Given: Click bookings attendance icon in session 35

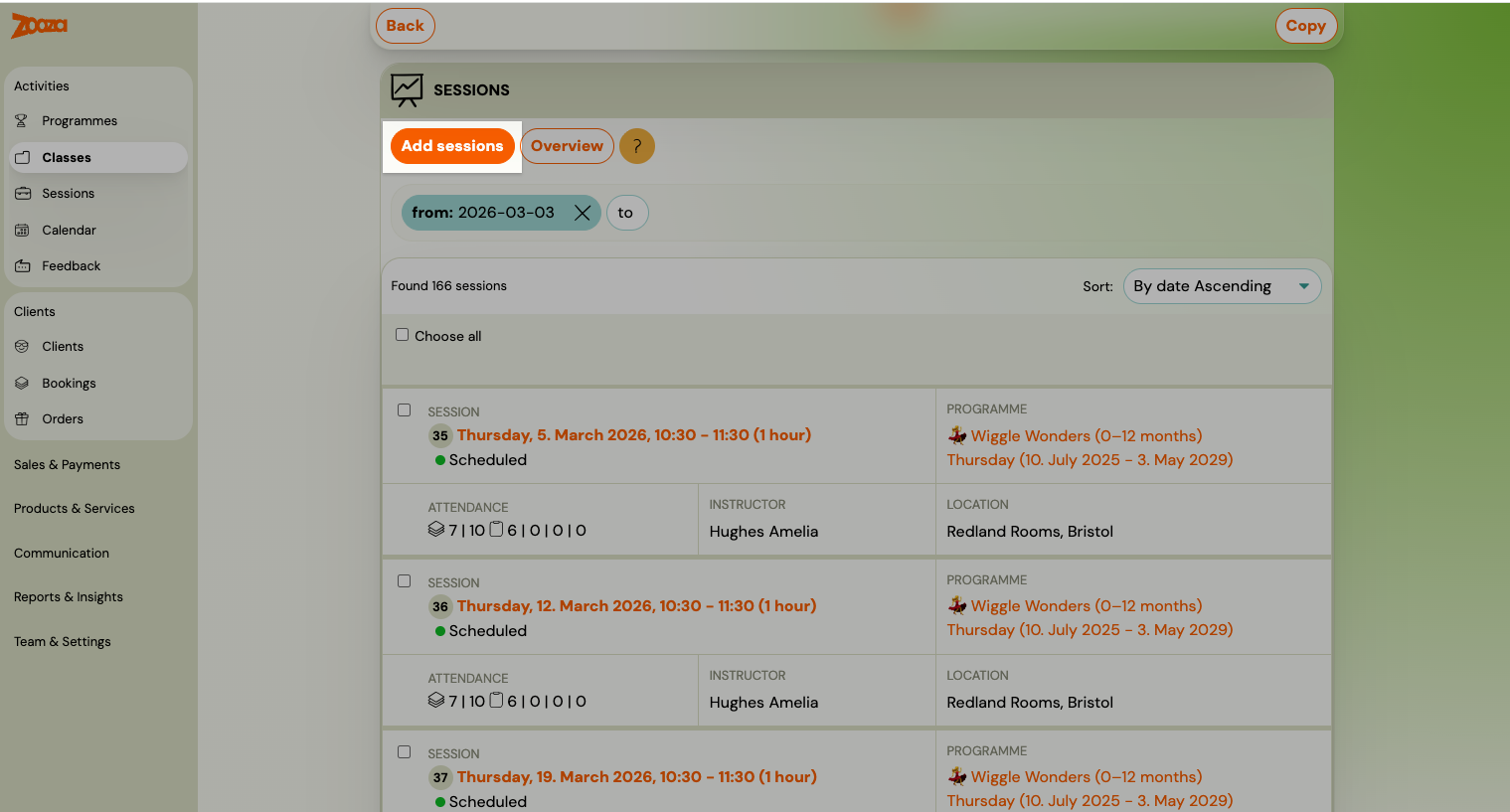Looking at the screenshot, I should pos(436,530).
